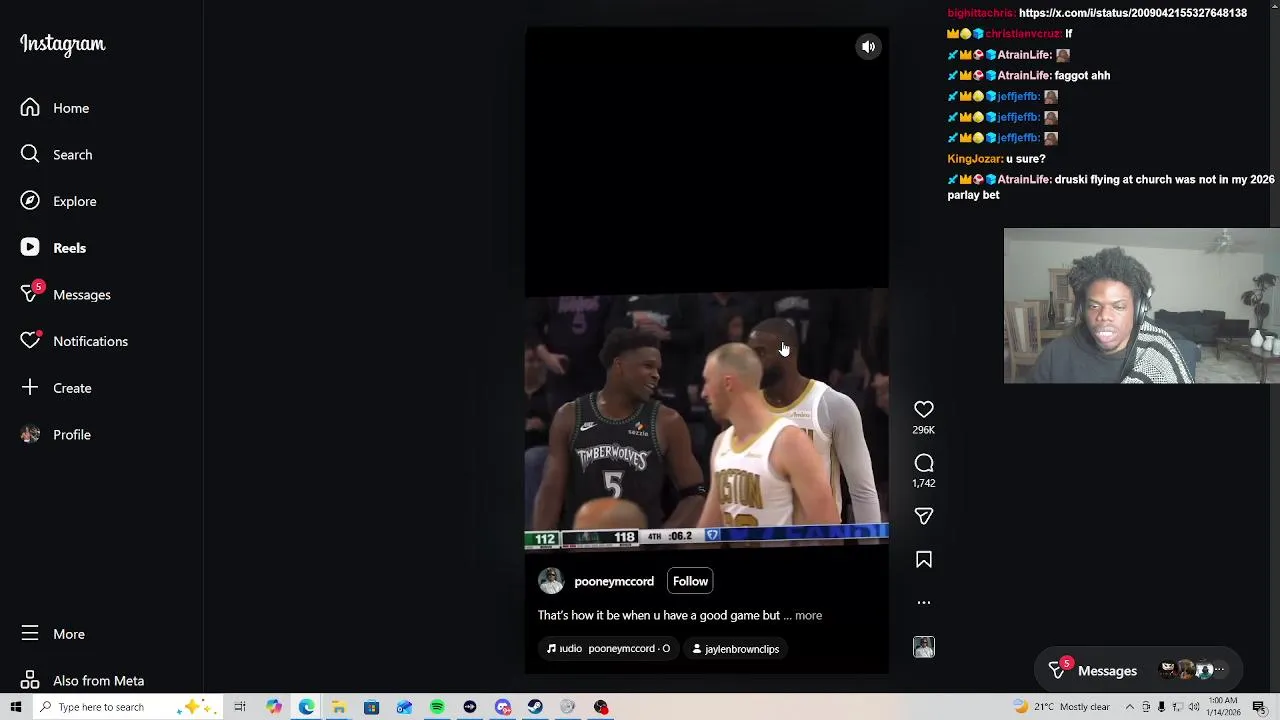Open the pooneymccord audio chip
Viewport: 1280px width, 720px height.
click(608, 649)
